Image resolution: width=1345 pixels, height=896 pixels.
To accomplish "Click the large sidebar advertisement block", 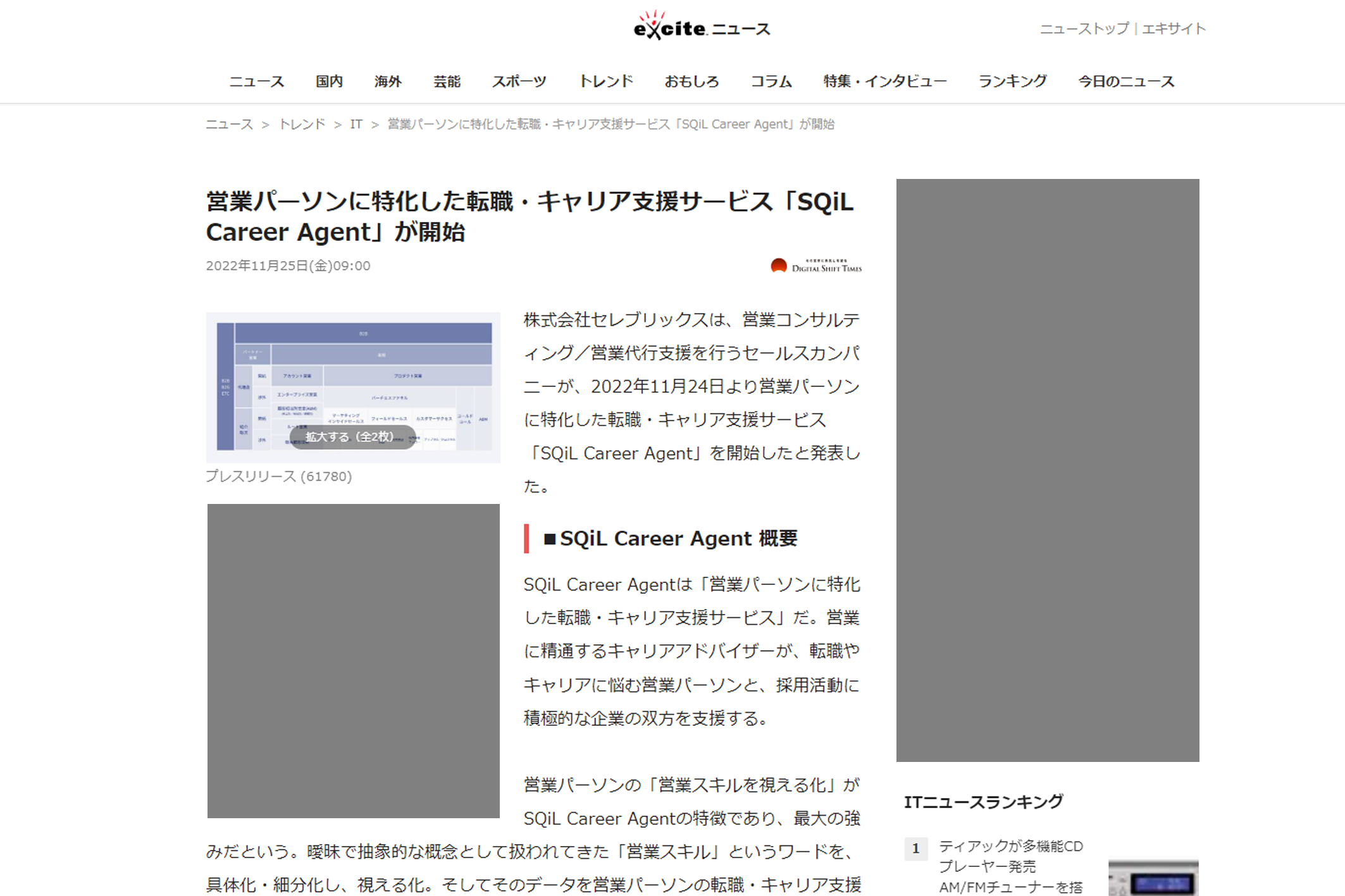I will coord(1048,470).
